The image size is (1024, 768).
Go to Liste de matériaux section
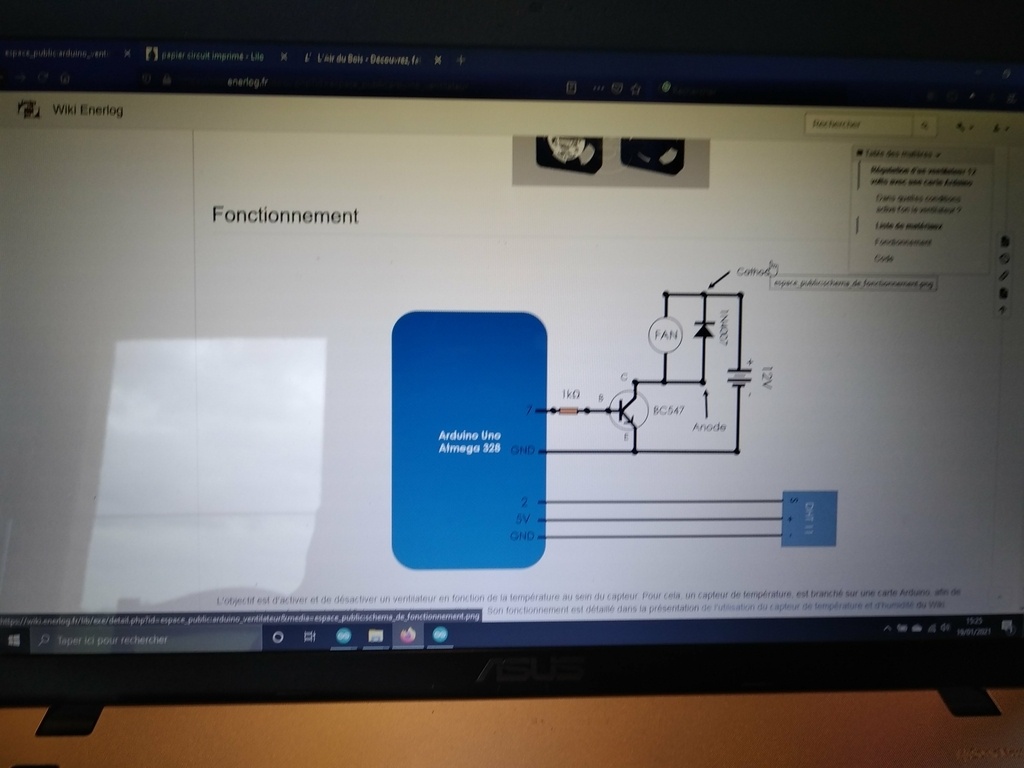(x=908, y=226)
